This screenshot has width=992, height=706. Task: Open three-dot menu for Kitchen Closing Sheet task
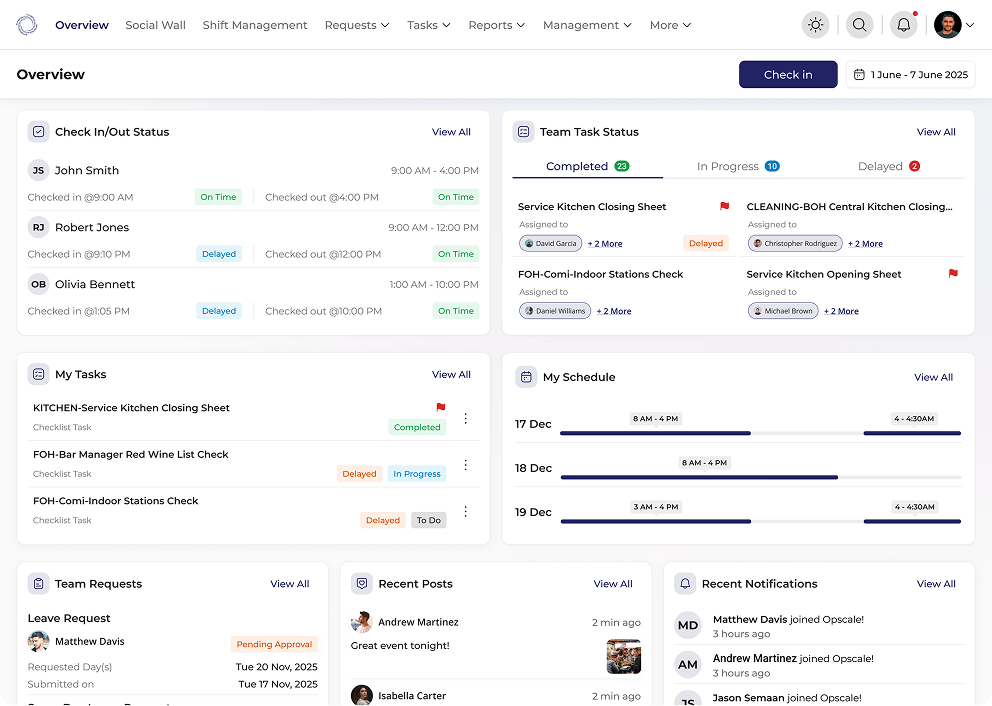pyautogui.click(x=465, y=418)
